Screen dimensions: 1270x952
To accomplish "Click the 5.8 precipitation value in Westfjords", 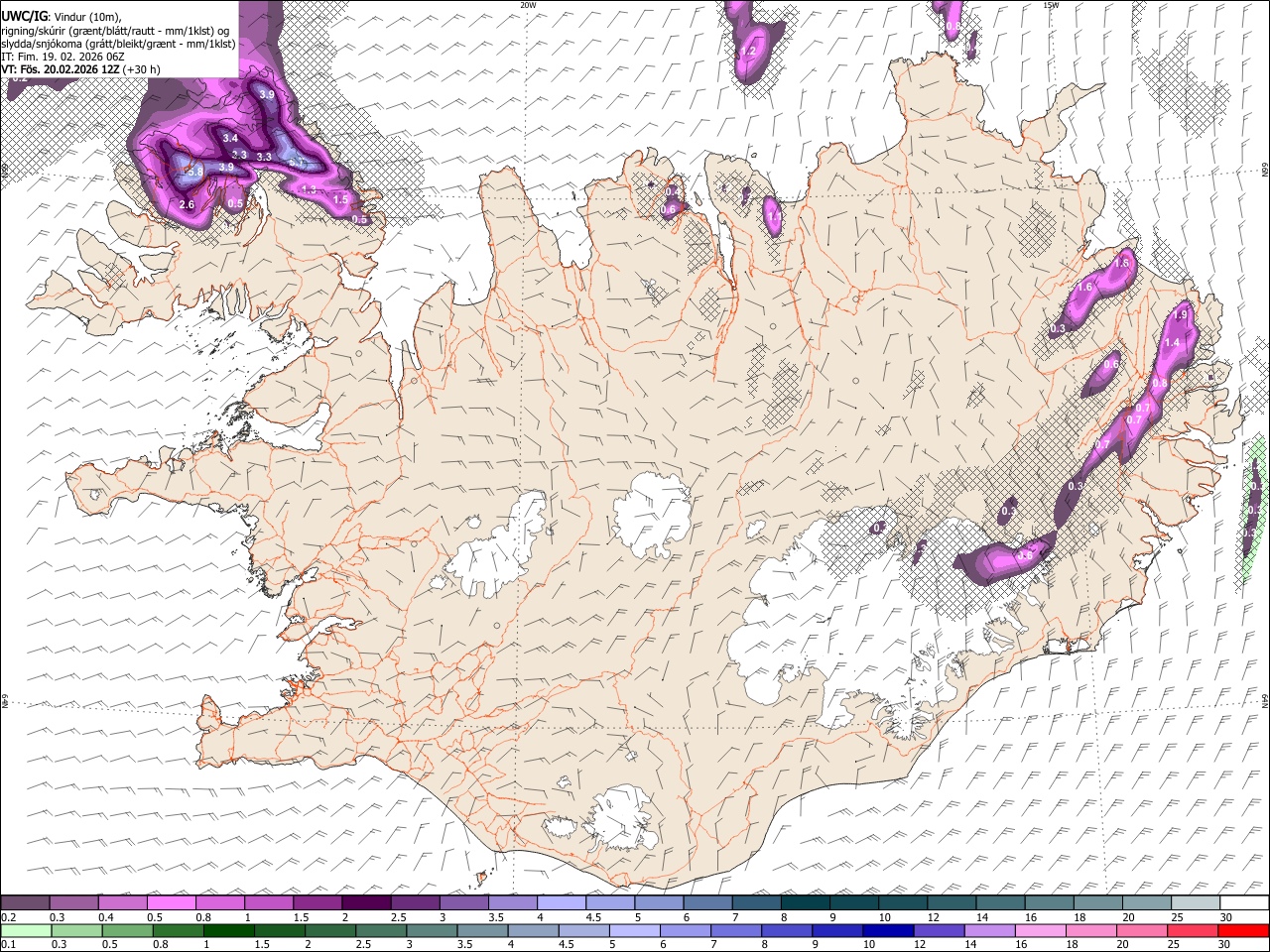I will (193, 172).
